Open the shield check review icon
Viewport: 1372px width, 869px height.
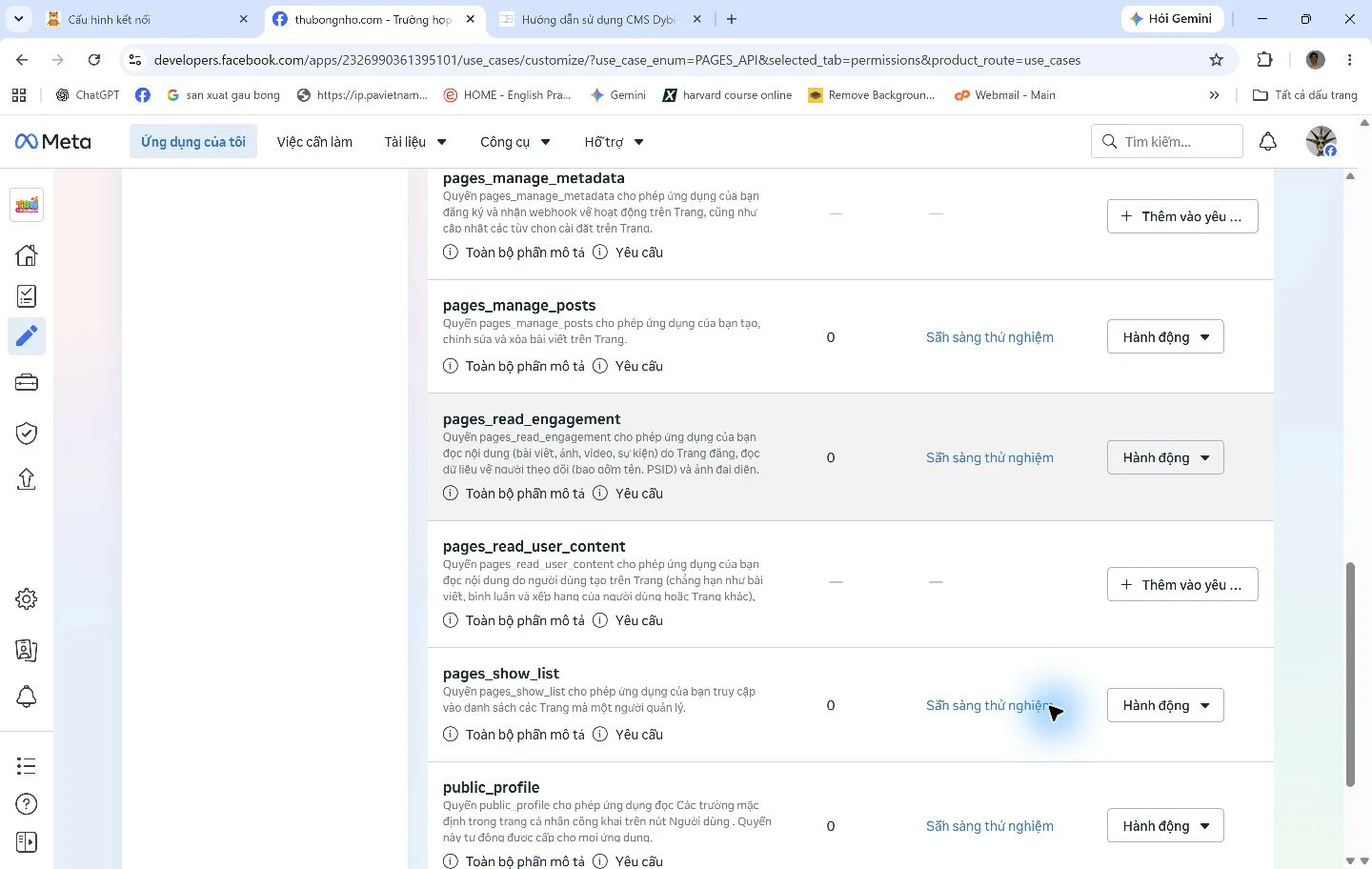27,434
